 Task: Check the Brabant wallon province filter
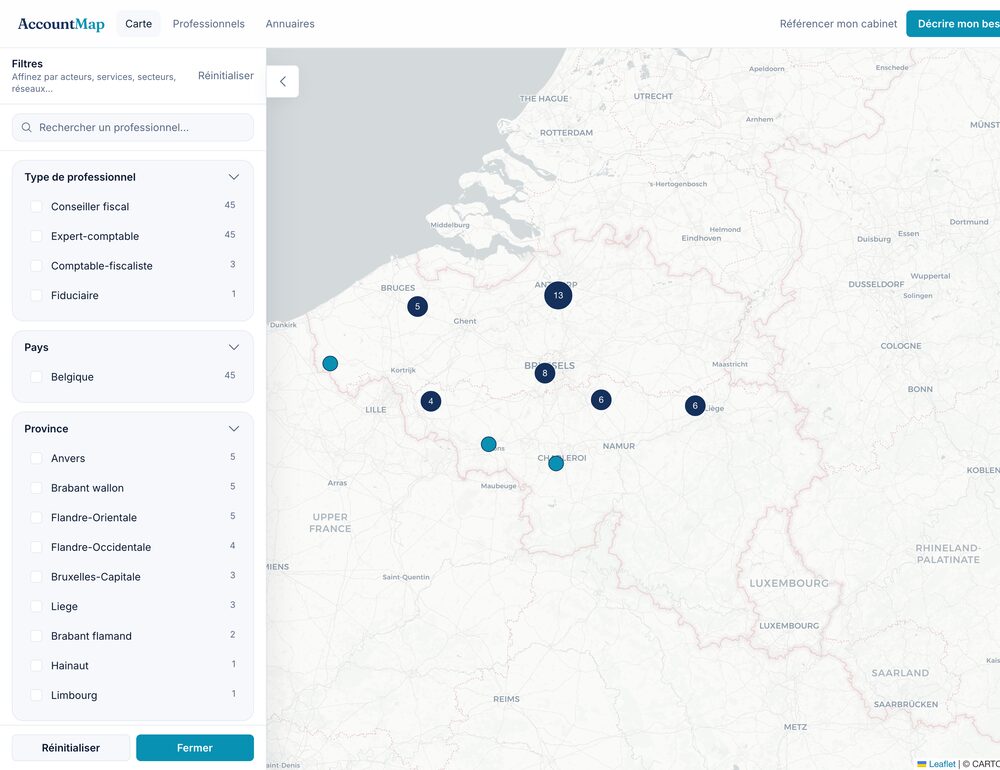coord(36,488)
